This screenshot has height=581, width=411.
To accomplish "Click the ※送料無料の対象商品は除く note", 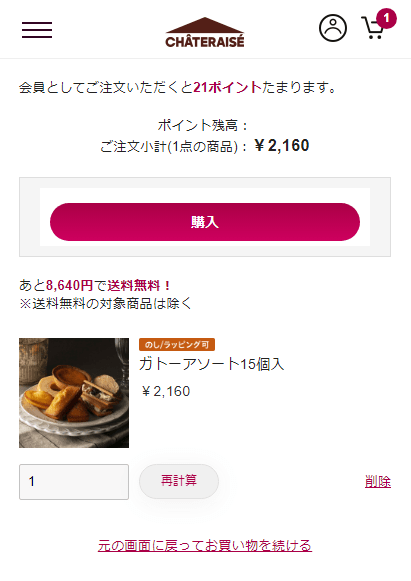I will pyautogui.click(x=106, y=303).
